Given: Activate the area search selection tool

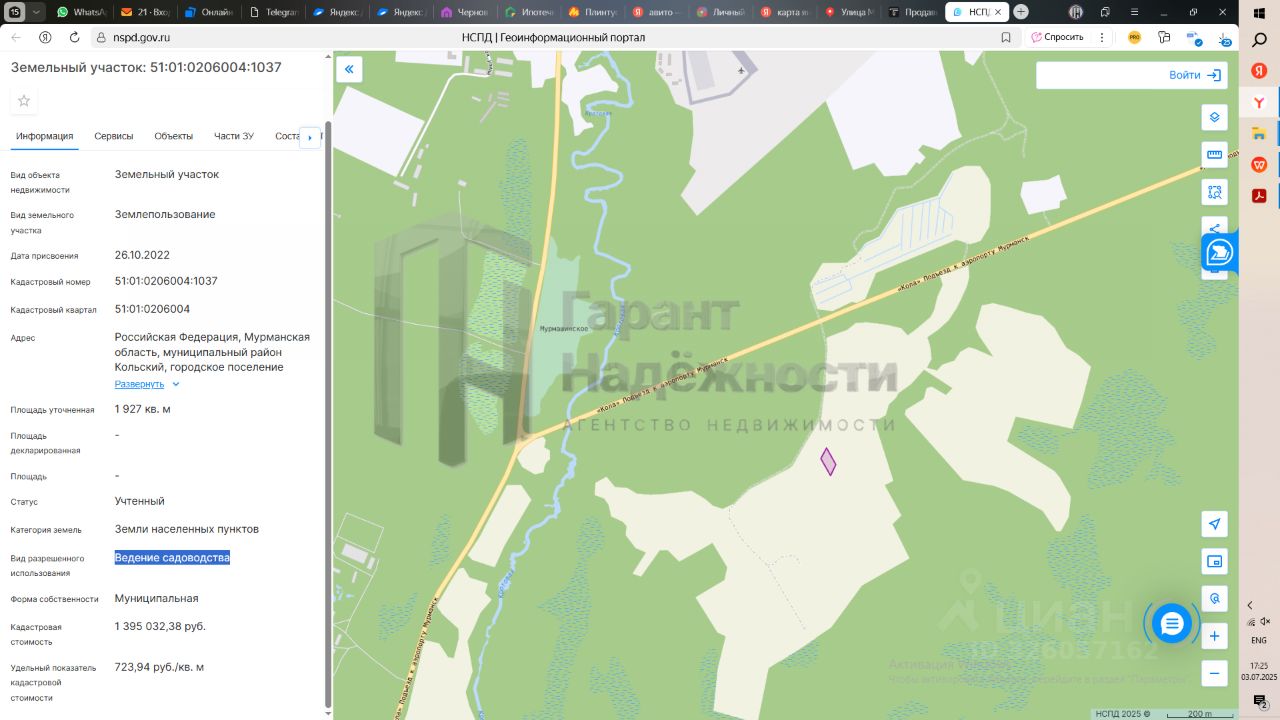Looking at the screenshot, I should tap(1214, 192).
